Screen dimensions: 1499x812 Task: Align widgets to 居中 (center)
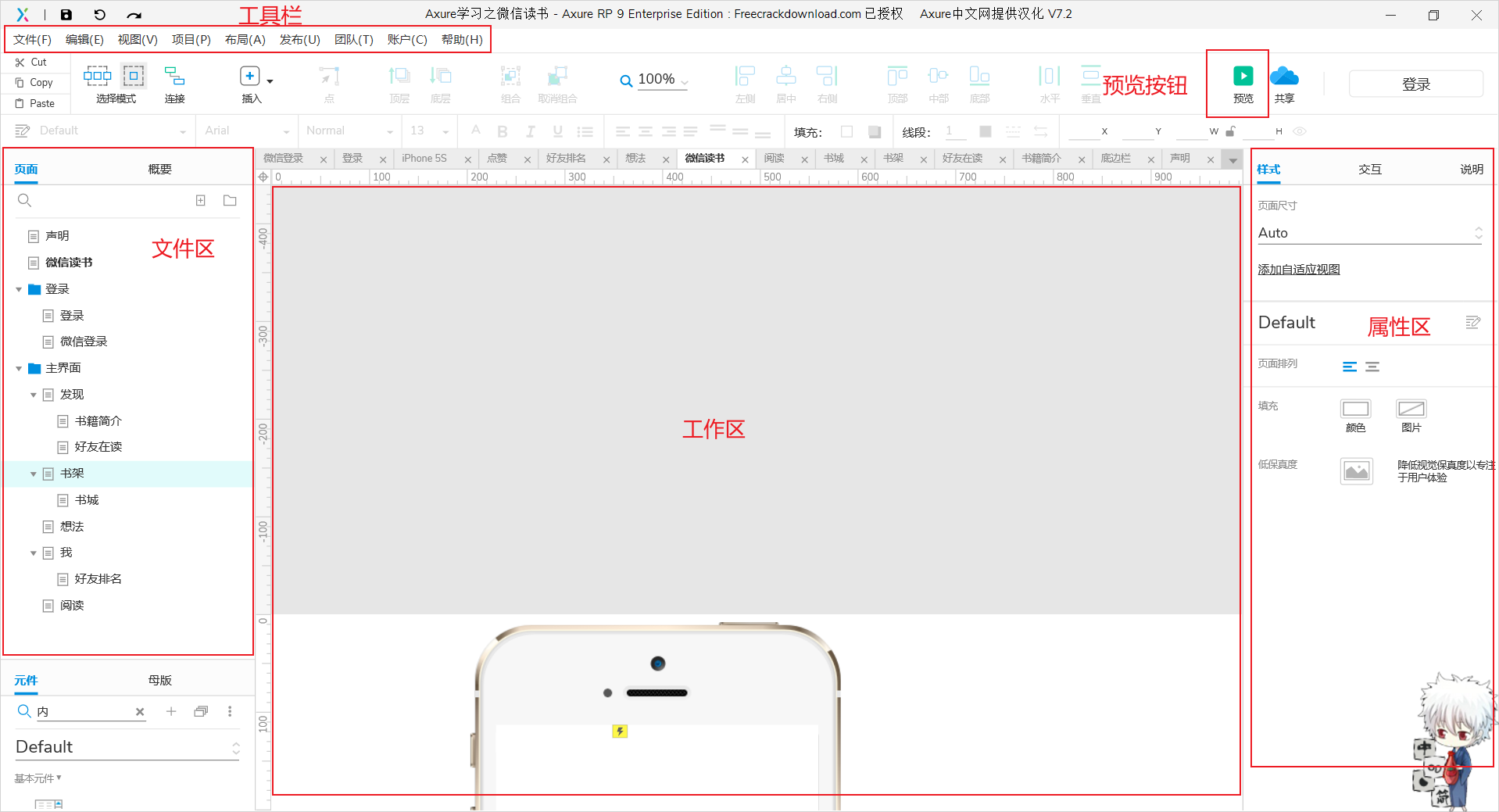tap(786, 84)
